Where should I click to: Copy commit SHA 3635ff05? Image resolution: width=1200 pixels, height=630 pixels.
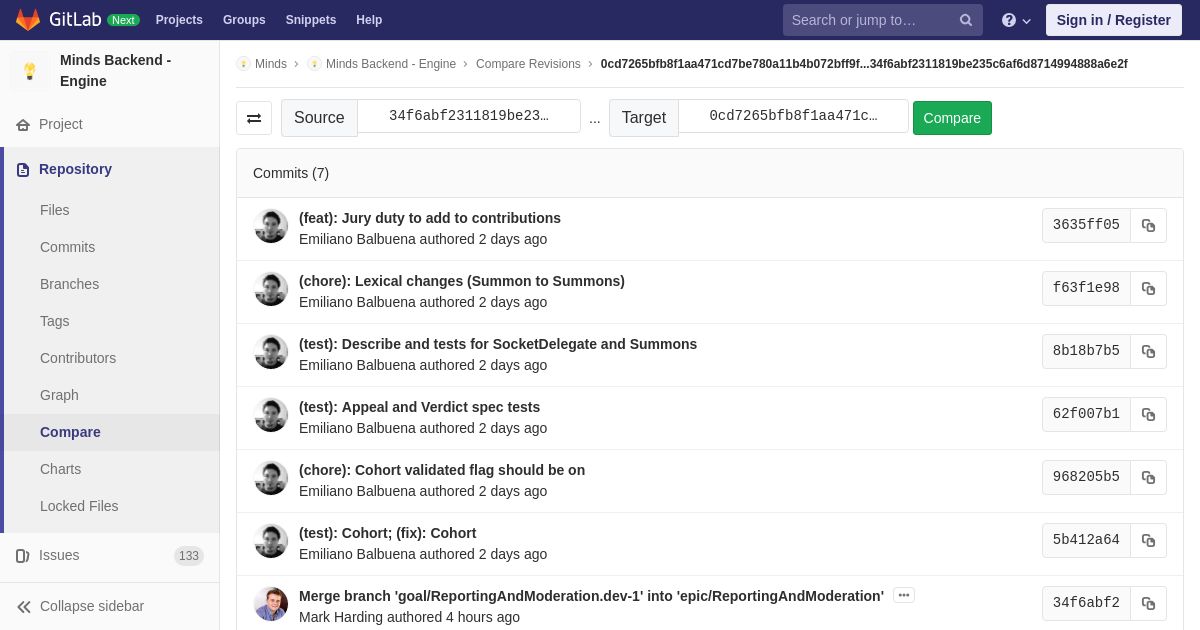[1148, 225]
